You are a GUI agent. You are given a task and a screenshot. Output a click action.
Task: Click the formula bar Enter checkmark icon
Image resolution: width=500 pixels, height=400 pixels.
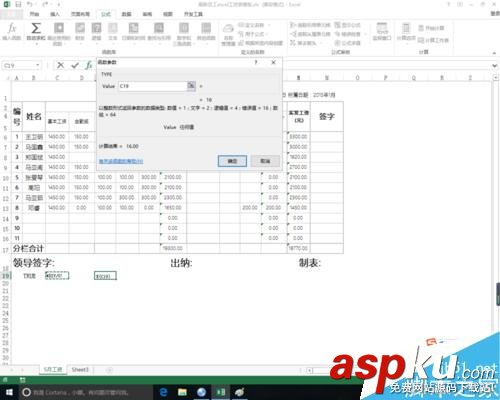point(75,65)
